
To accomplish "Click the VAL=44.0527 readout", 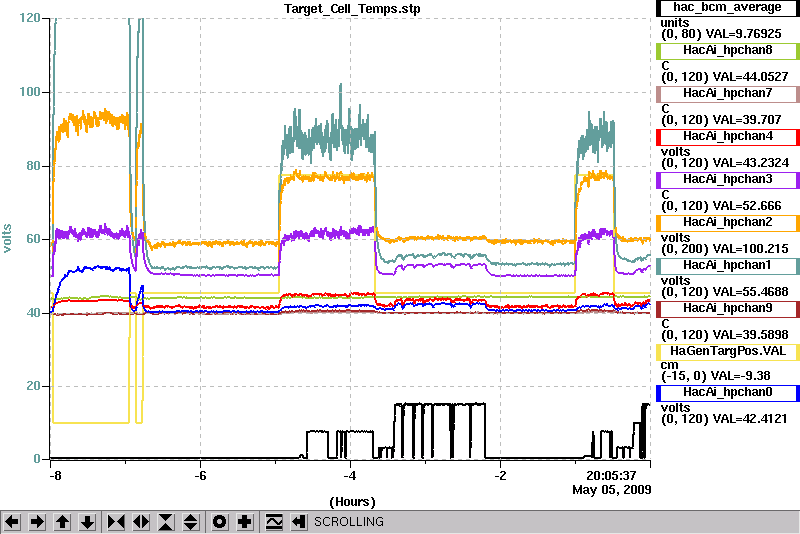I will coord(751,77).
